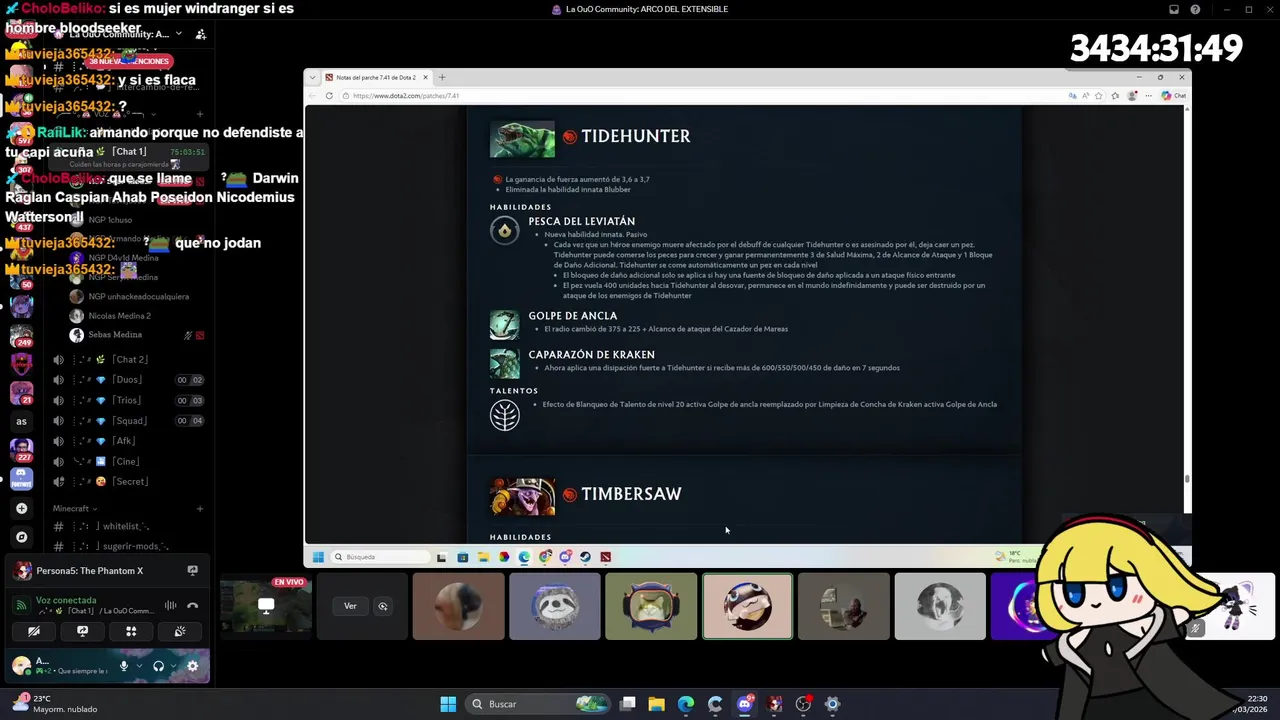Click the taskbar Buscar search box

[538, 704]
